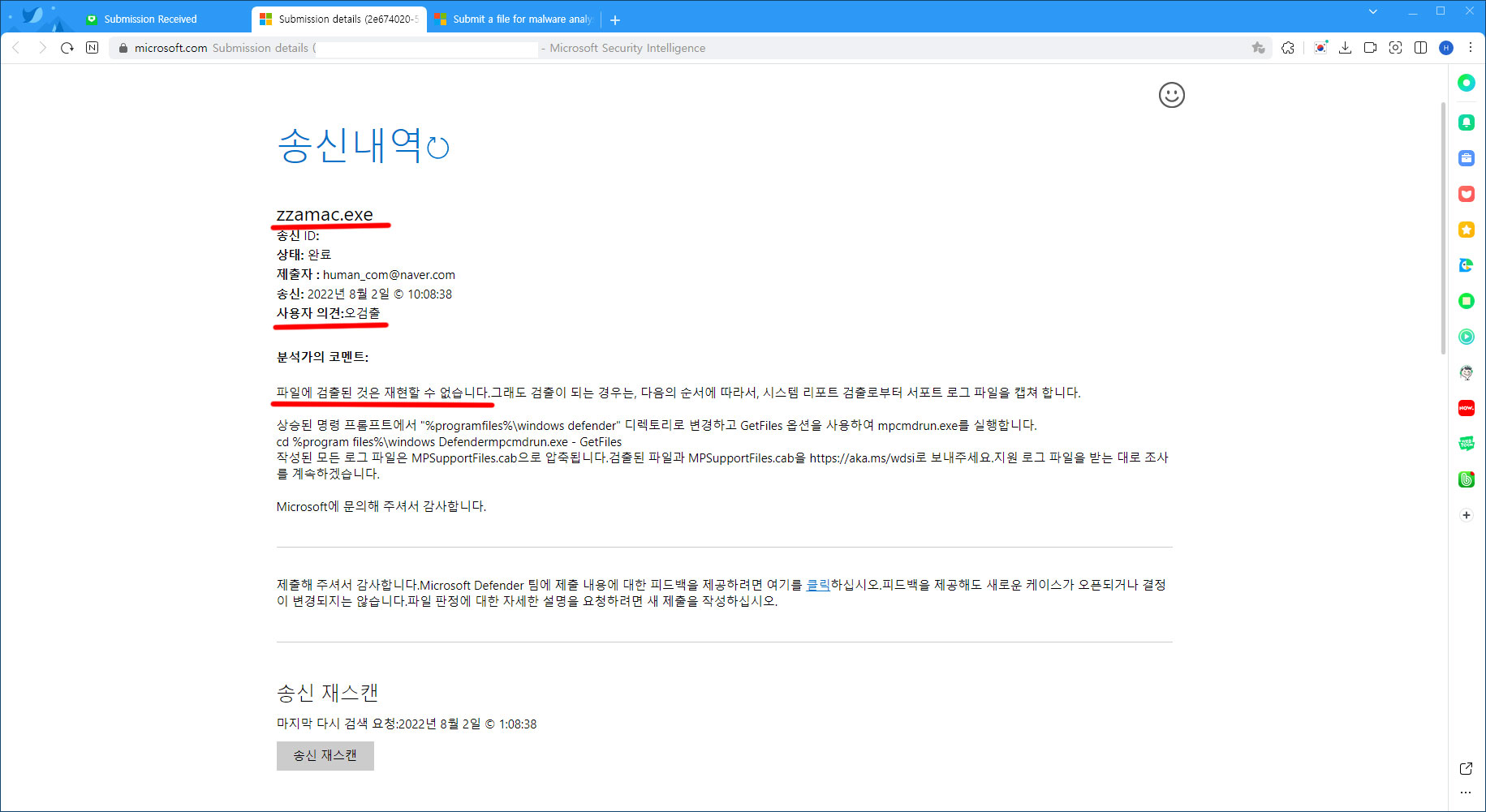
Task: Open the green bell notifications sidebar icon
Action: click(x=1466, y=122)
